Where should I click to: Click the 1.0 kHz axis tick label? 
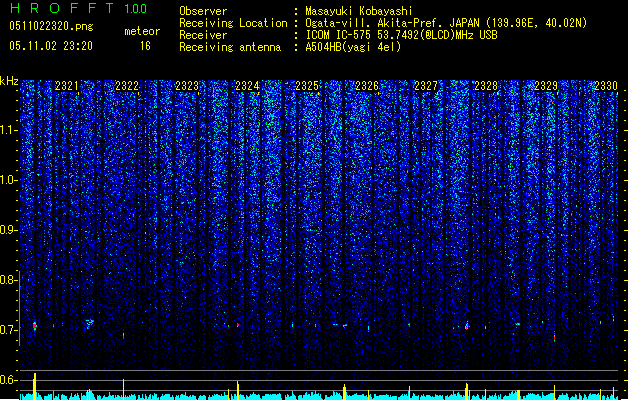pyautogui.click(x=8, y=180)
